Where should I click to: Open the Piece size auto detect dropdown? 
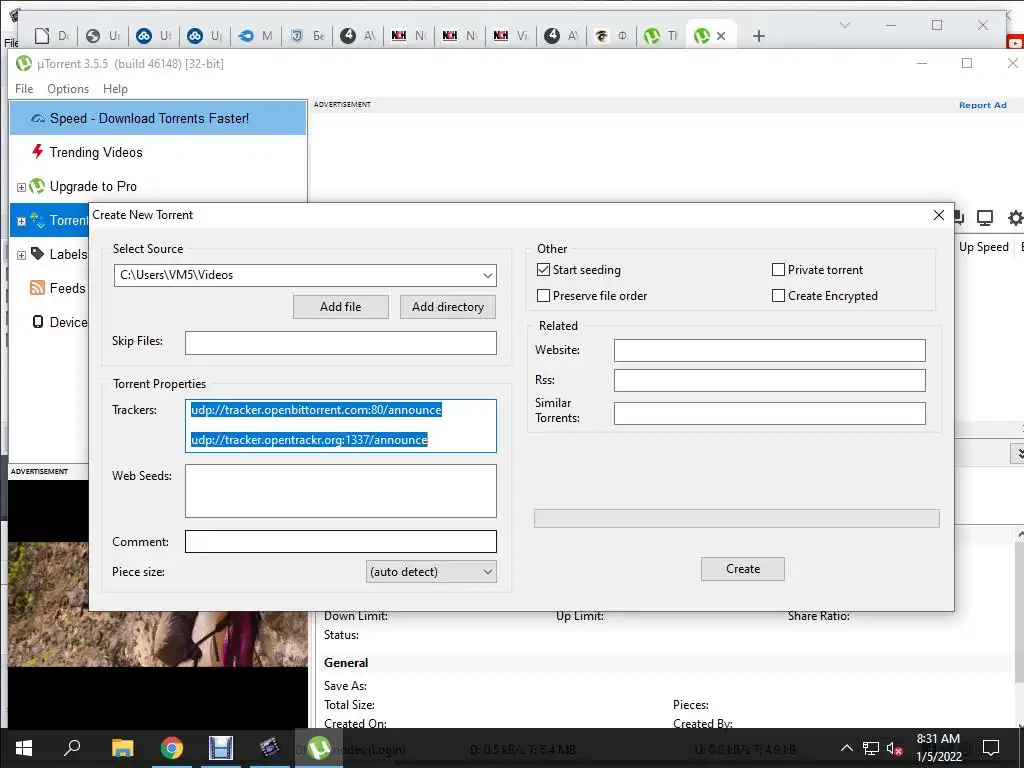(x=487, y=572)
